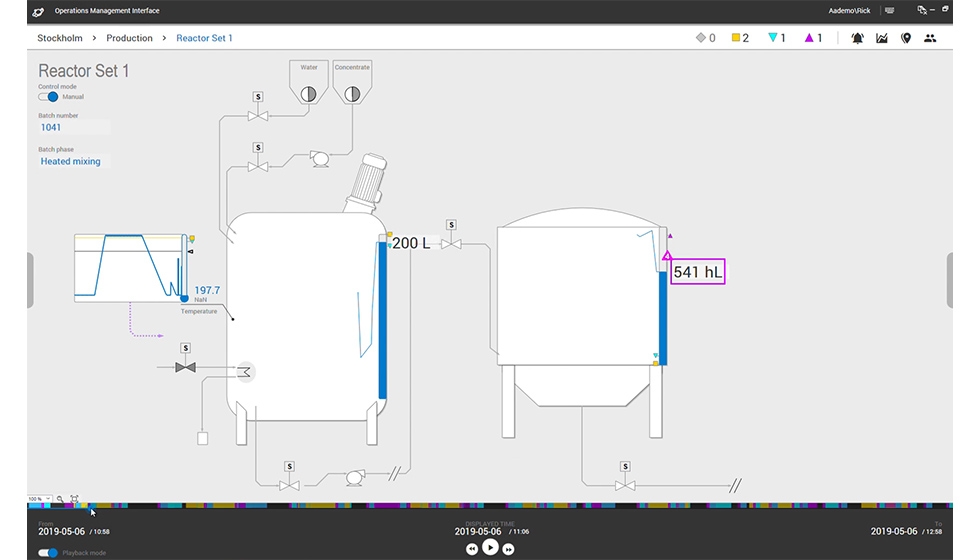
Task: Go to Production breadcrumb level
Action: pos(129,38)
